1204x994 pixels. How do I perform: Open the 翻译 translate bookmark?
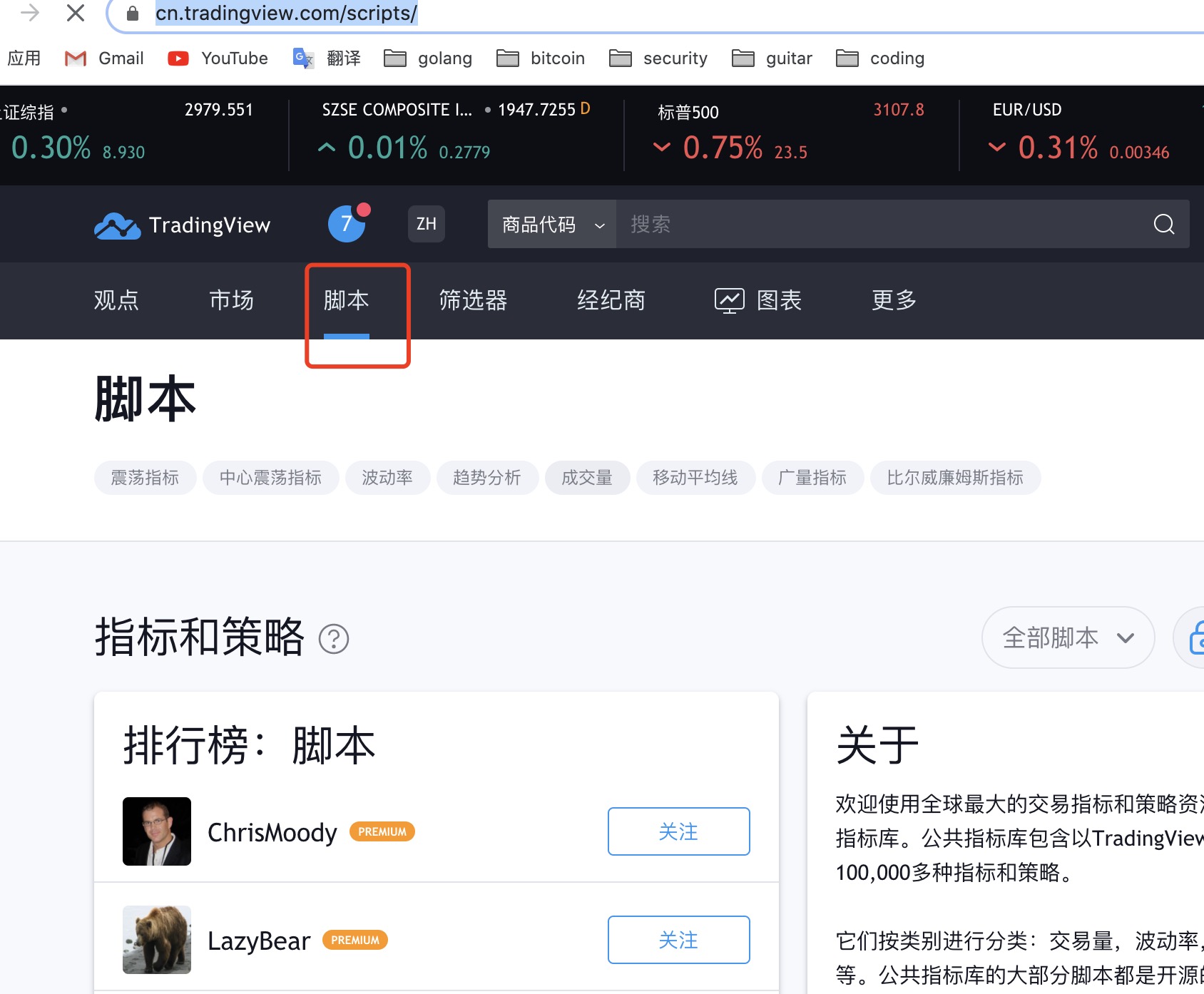tap(327, 58)
